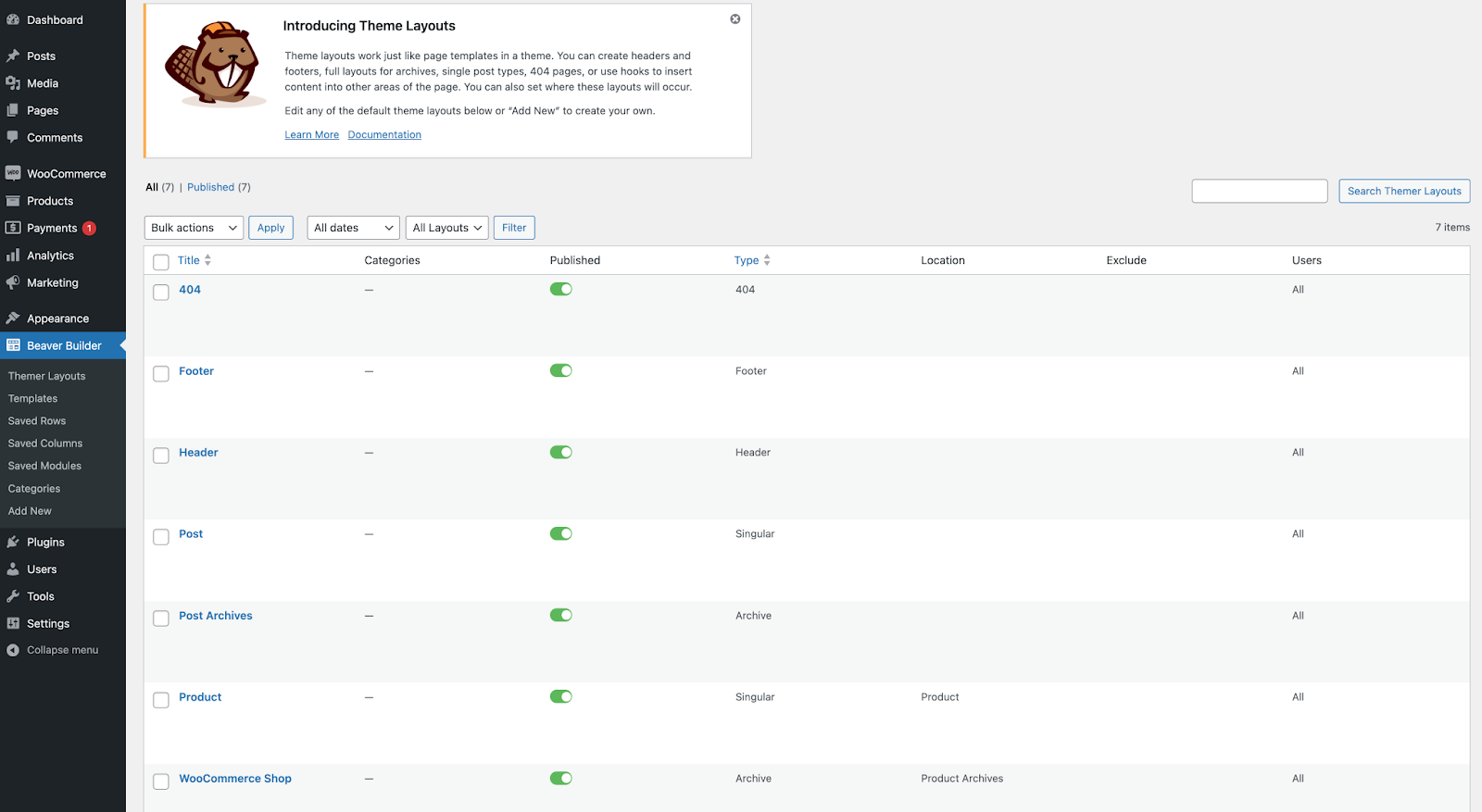This screenshot has height=812, width=1482.
Task: Toggle published switch for Footer layout
Action: pyautogui.click(x=561, y=370)
